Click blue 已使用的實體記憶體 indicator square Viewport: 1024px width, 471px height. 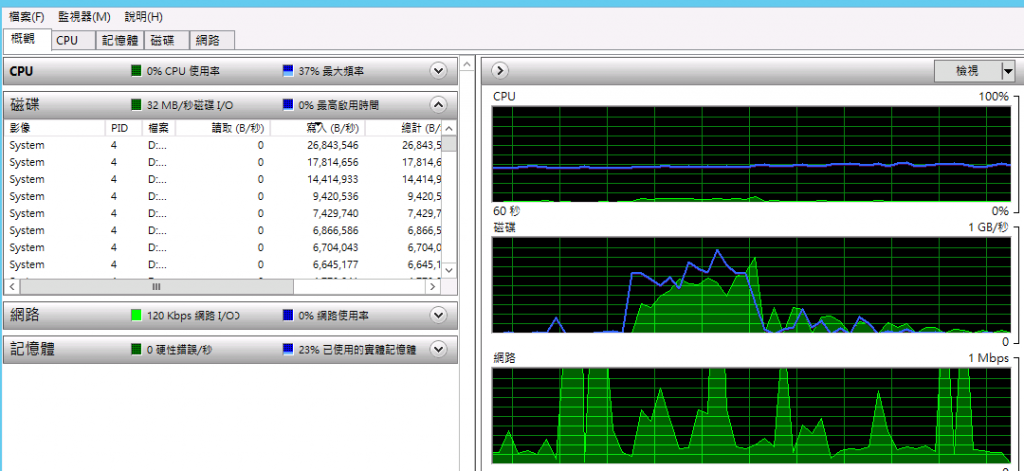point(288,349)
